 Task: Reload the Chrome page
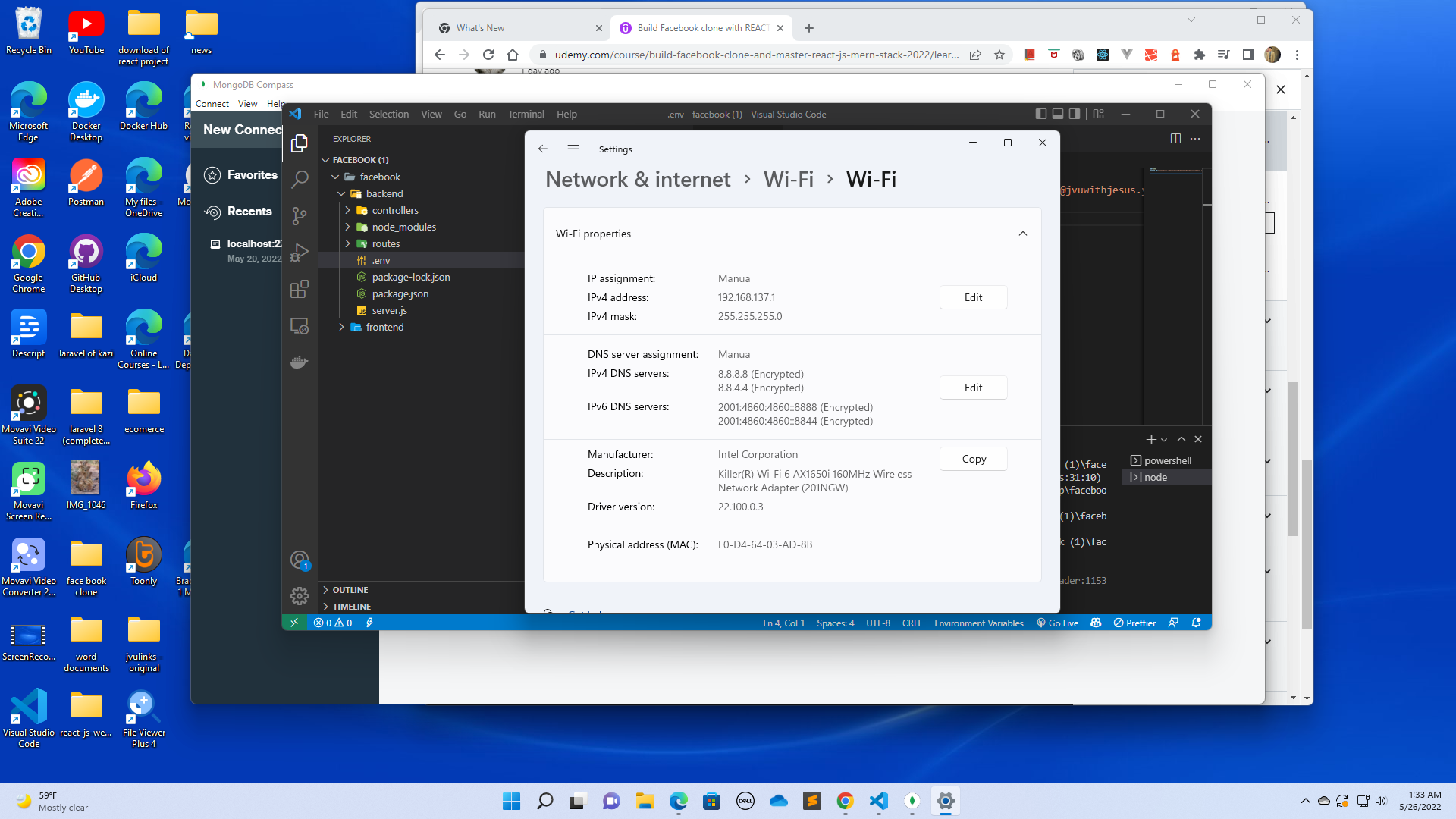tap(488, 55)
